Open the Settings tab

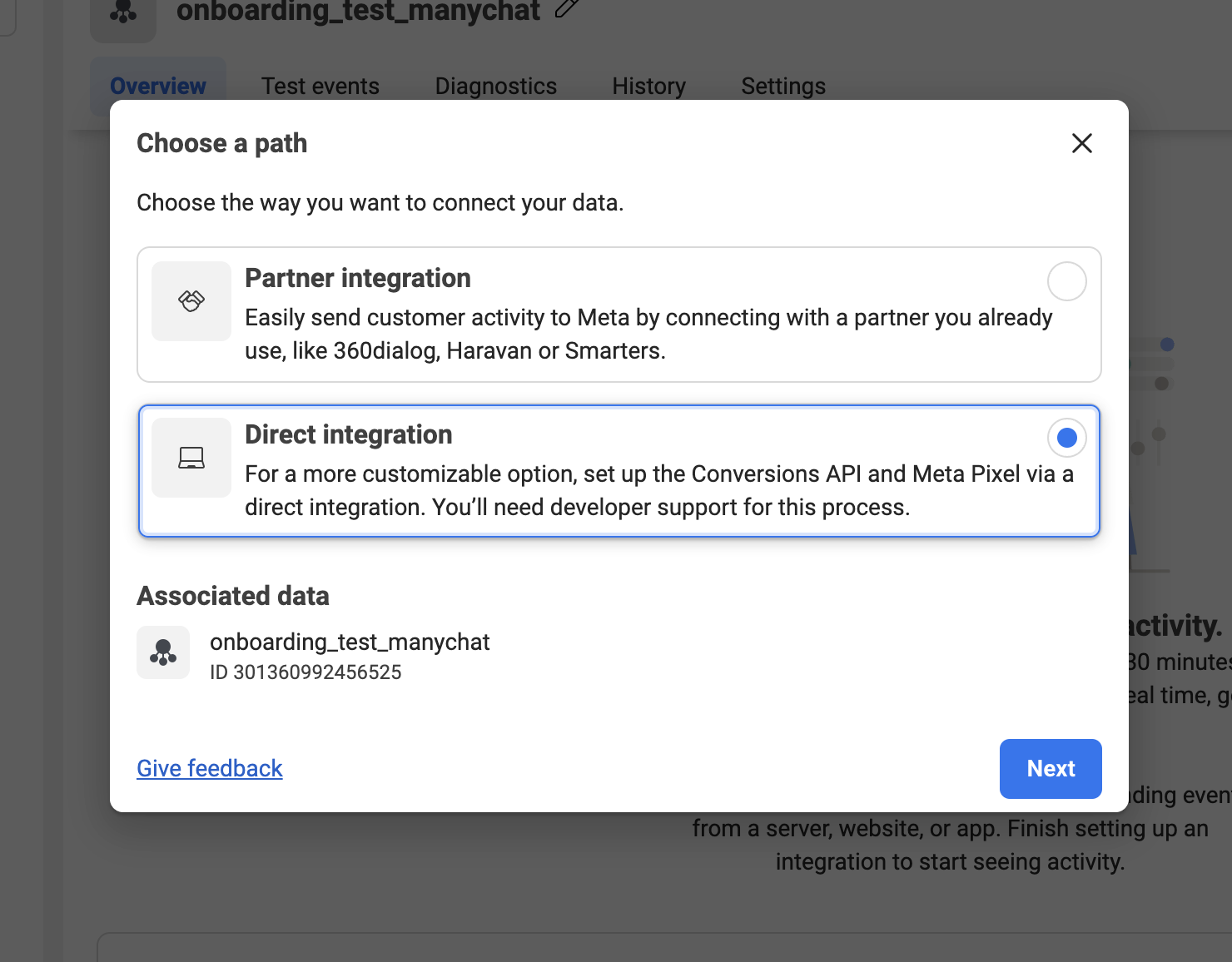(x=783, y=86)
